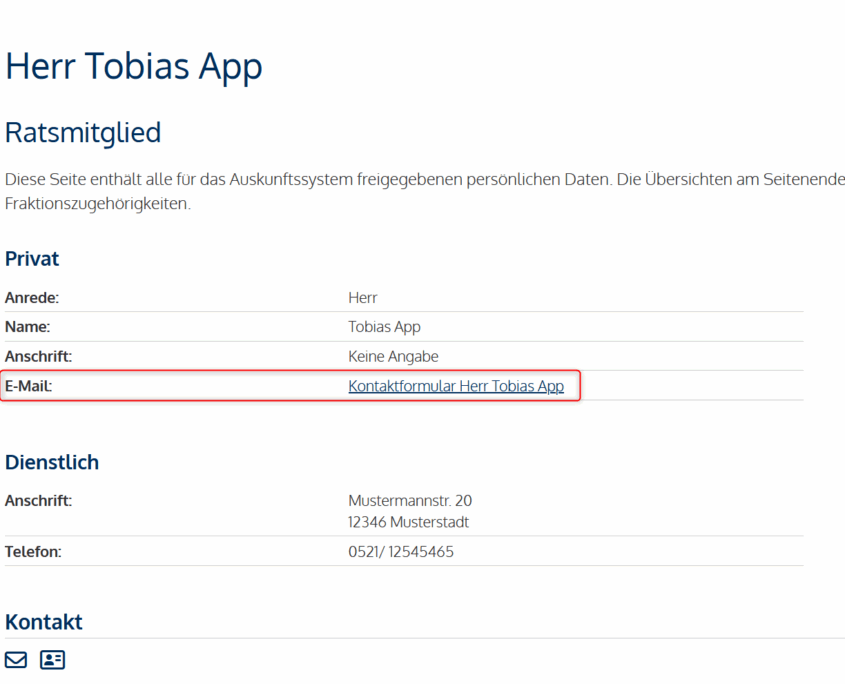Screen dimensions: 845x684
Task: Click the Herr Tobias App page title
Action: pyautogui.click(x=134, y=66)
